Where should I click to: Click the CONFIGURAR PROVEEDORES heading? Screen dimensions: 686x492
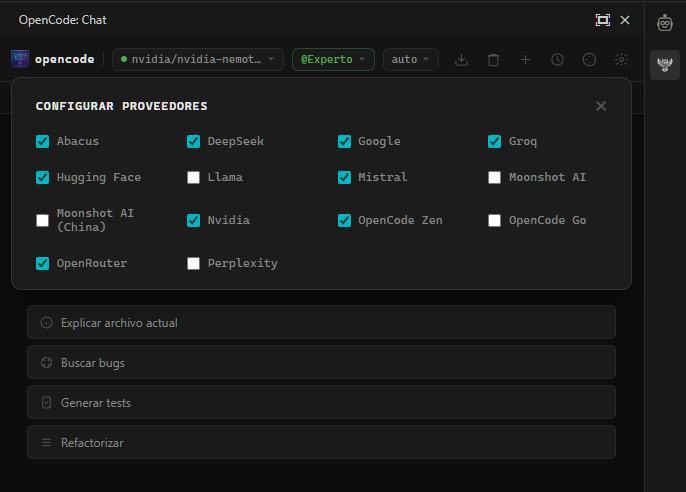coord(122,106)
